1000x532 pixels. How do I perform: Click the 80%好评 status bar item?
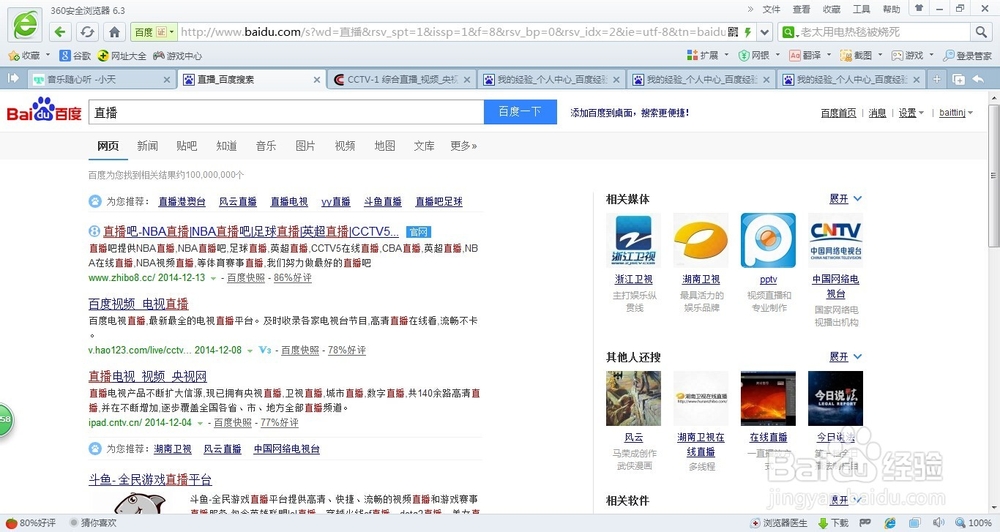point(31,523)
